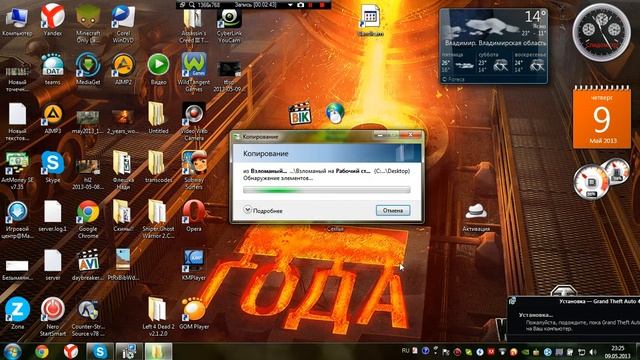Image resolution: width=640 pixels, height=360 pixels.
Task: Open the Активация cloud icon
Action: pos(476,213)
